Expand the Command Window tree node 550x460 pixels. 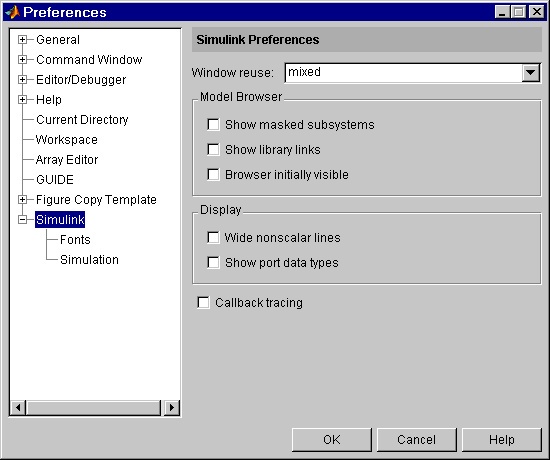22,60
